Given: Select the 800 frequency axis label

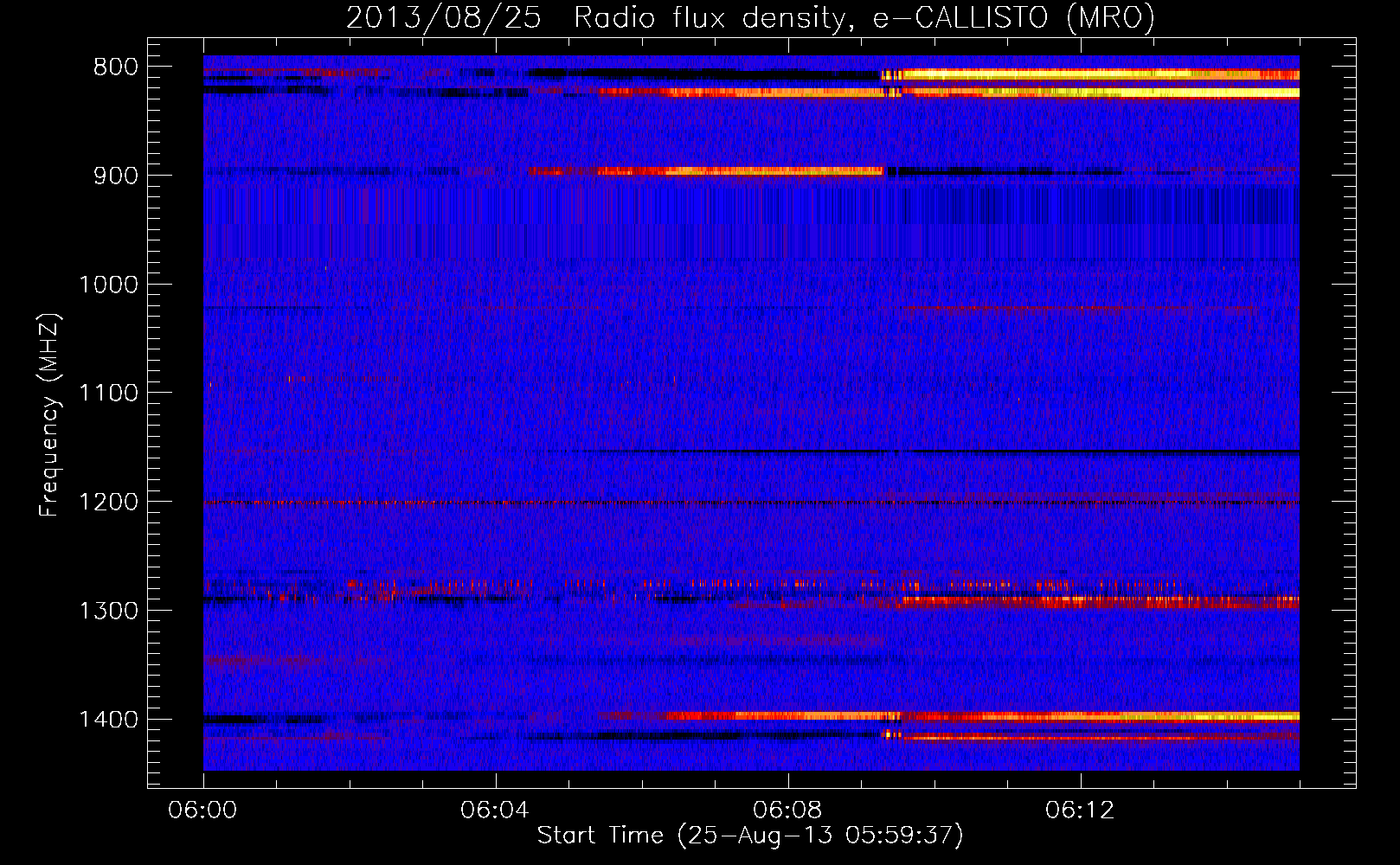Looking at the screenshot, I should pos(115,67).
